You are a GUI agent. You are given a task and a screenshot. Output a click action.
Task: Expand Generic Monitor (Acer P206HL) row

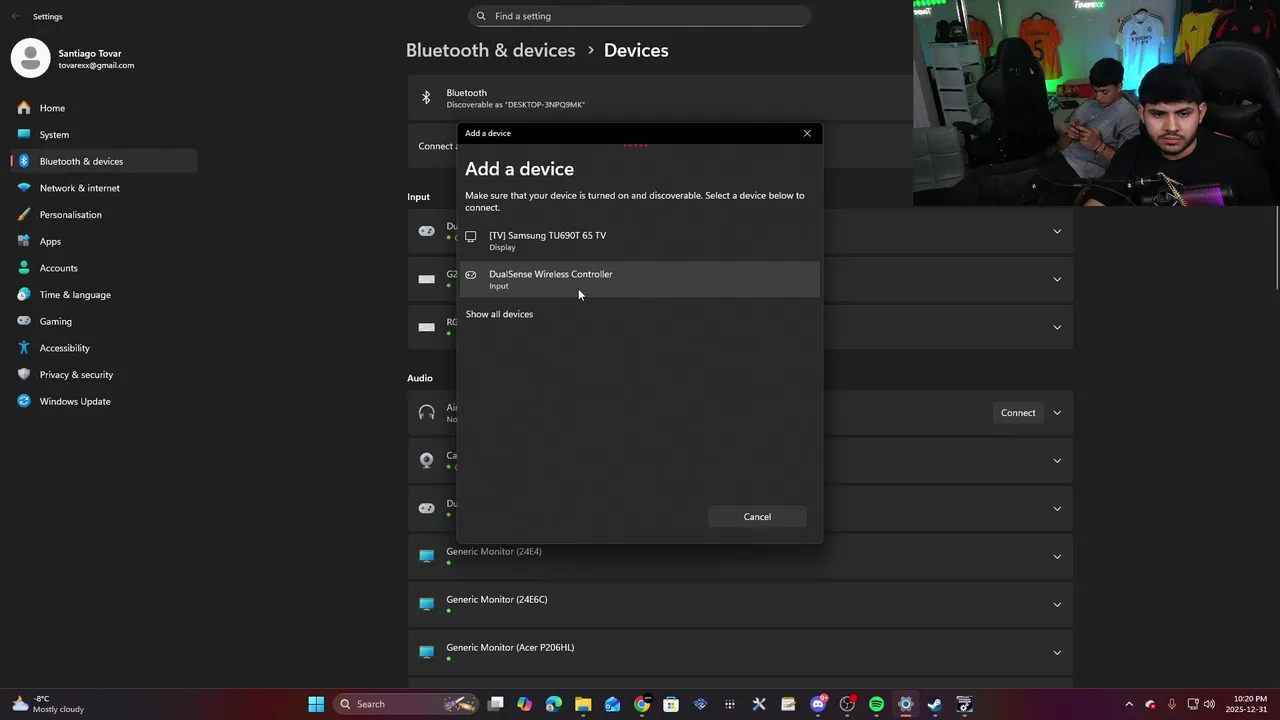(1057, 653)
